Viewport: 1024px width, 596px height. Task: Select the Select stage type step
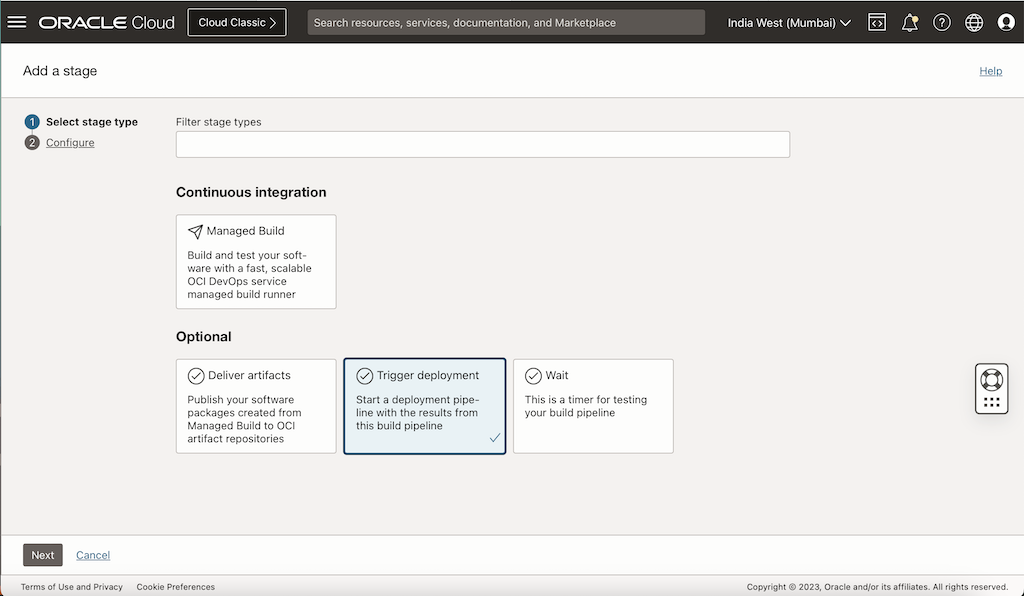point(90,121)
